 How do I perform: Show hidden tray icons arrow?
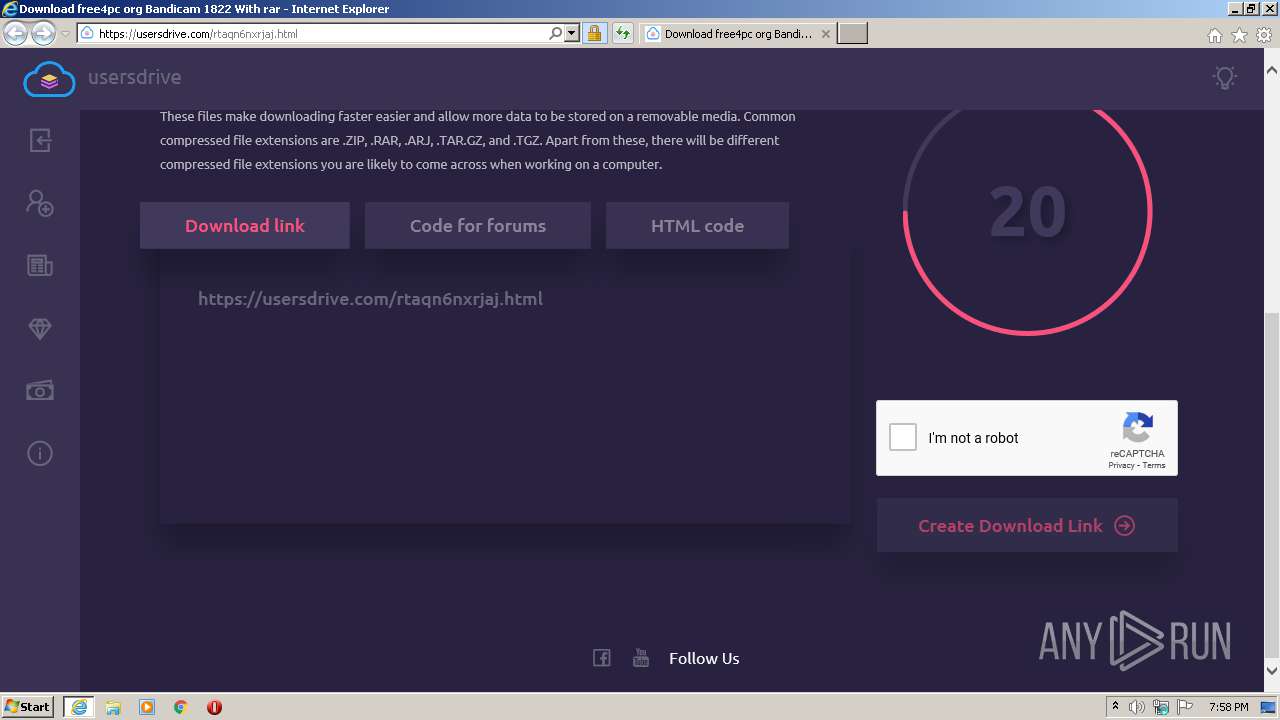(x=1115, y=707)
